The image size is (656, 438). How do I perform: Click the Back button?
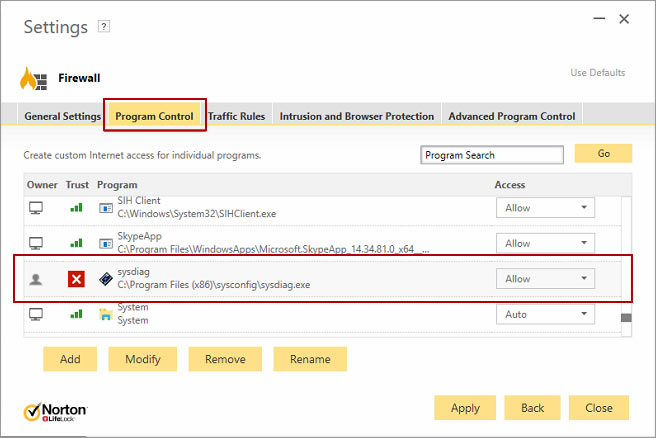532,407
